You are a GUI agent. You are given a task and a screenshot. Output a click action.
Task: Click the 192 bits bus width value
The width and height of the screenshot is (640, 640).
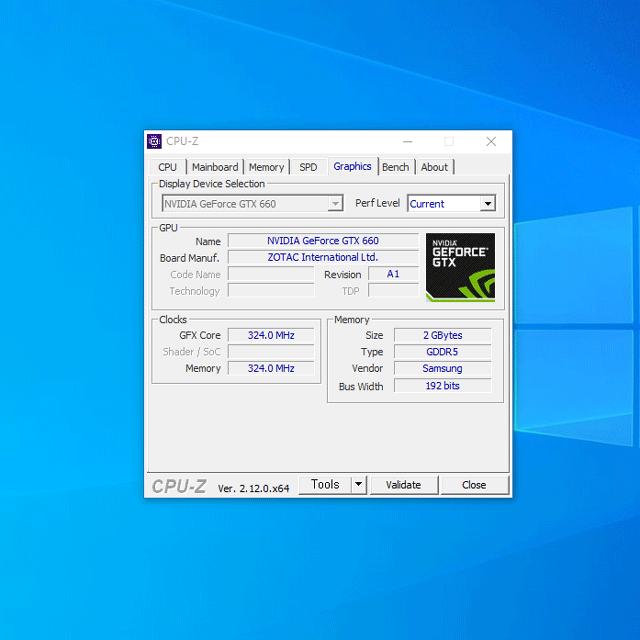pos(442,386)
